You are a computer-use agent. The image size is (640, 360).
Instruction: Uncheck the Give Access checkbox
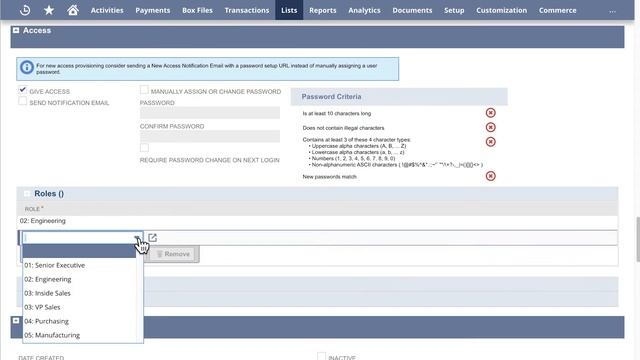coord(22,90)
